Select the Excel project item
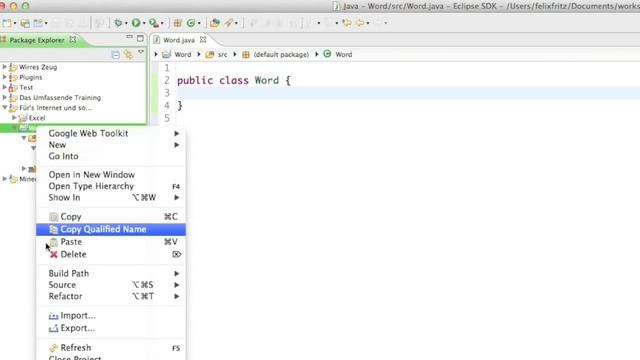The width and height of the screenshot is (640, 360). (x=37, y=118)
